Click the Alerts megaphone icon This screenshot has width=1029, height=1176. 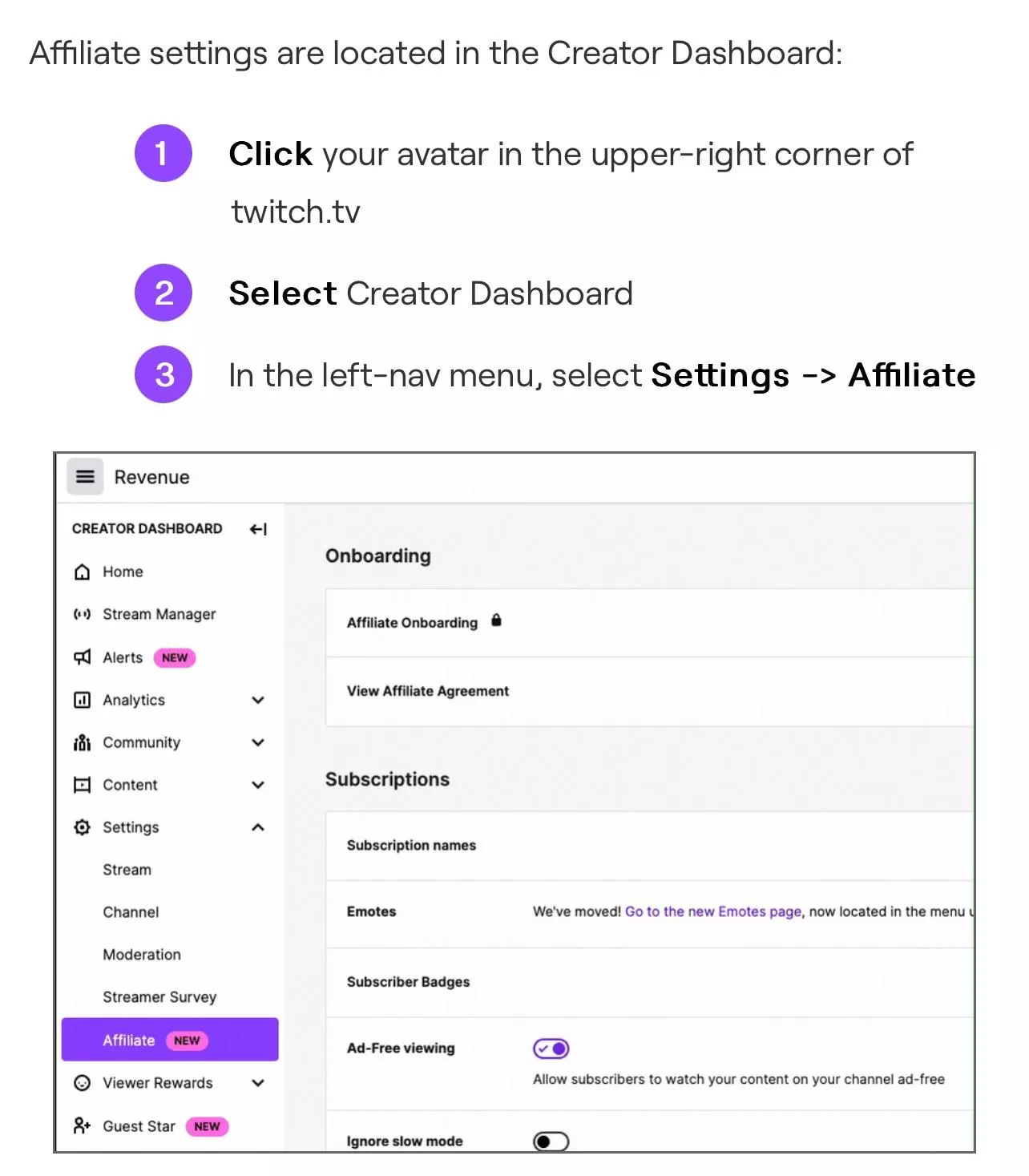pyautogui.click(x=82, y=657)
